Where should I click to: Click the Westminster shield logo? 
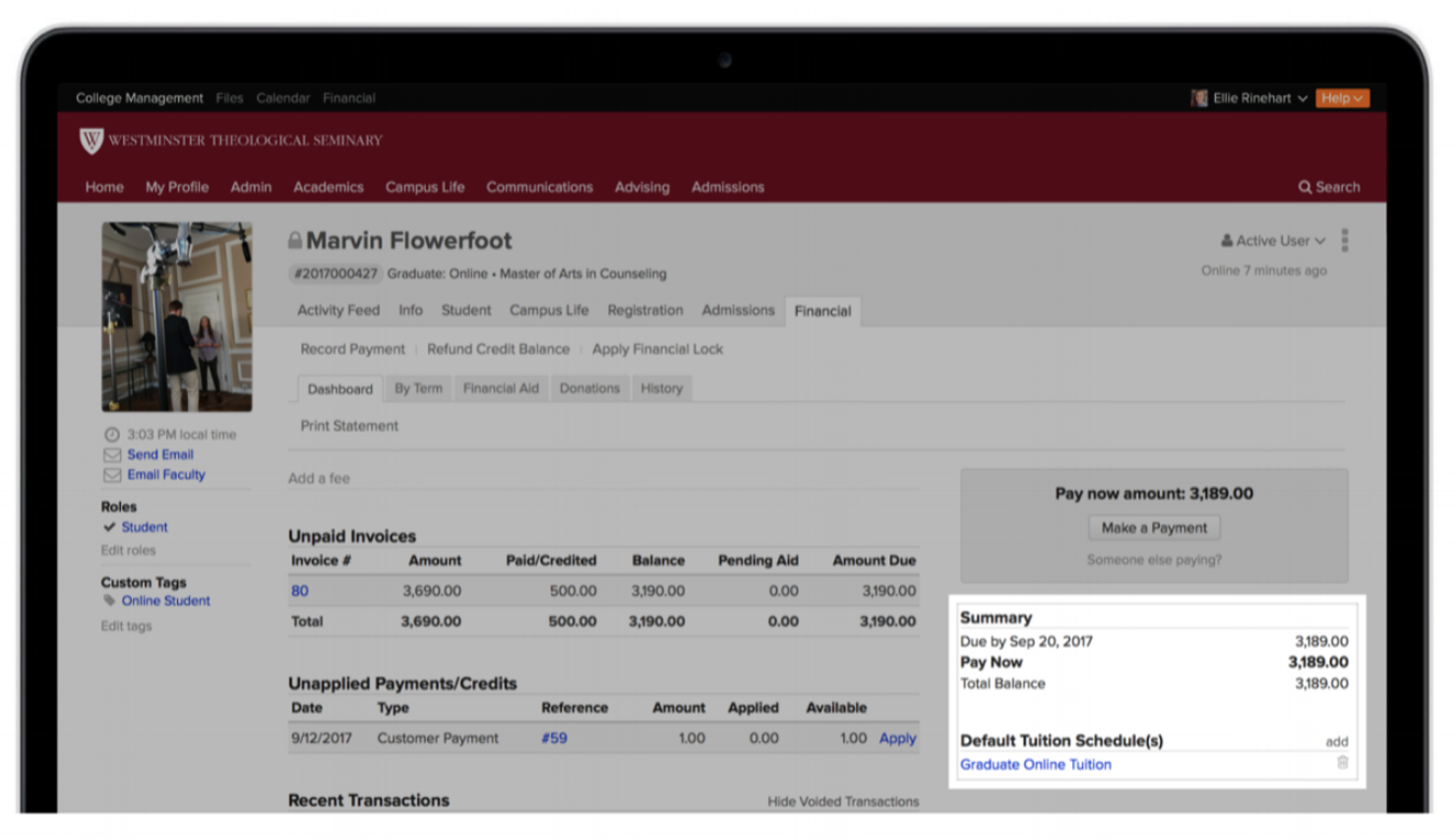91,141
